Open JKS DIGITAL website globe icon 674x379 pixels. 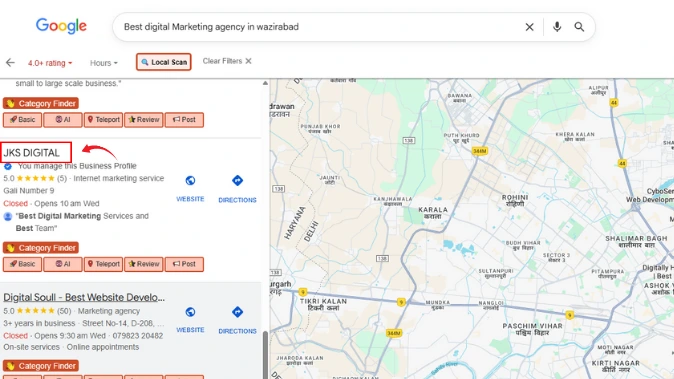point(190,180)
